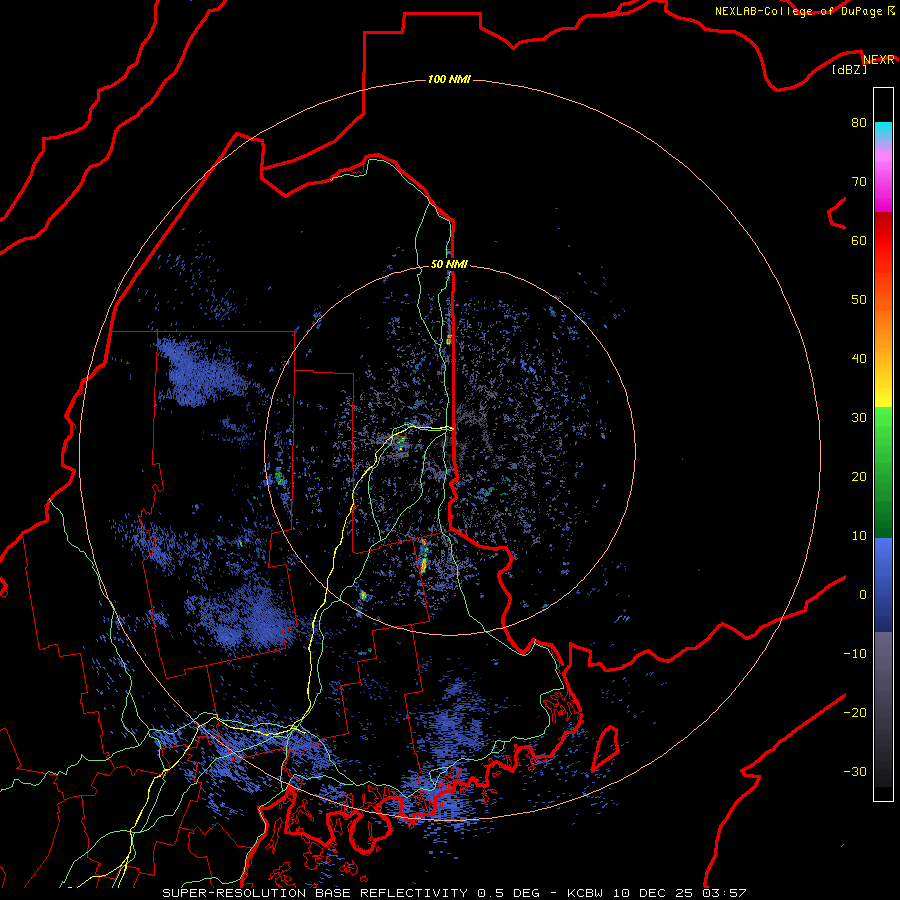Select the 0 value on dBZ scale
The image size is (900, 900).
tap(863, 595)
